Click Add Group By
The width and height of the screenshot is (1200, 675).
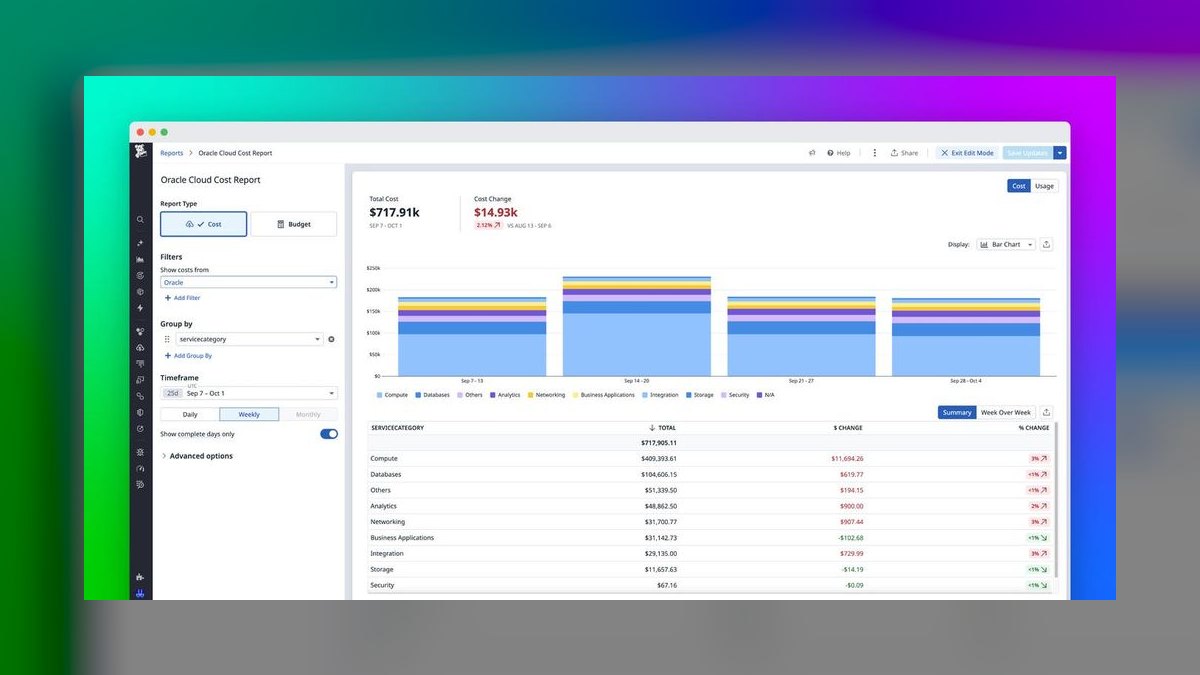(x=188, y=356)
